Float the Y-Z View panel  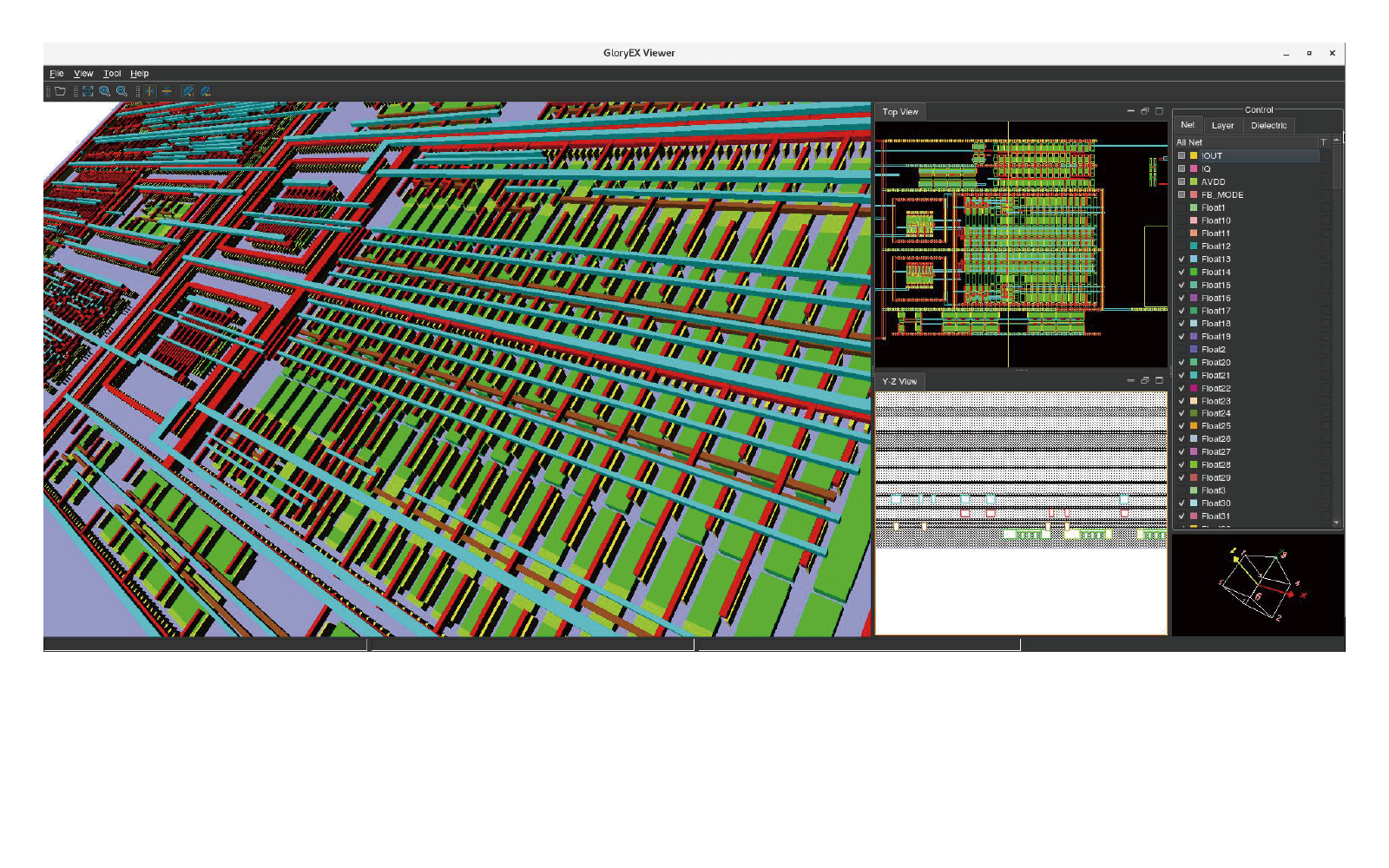coord(1144,380)
